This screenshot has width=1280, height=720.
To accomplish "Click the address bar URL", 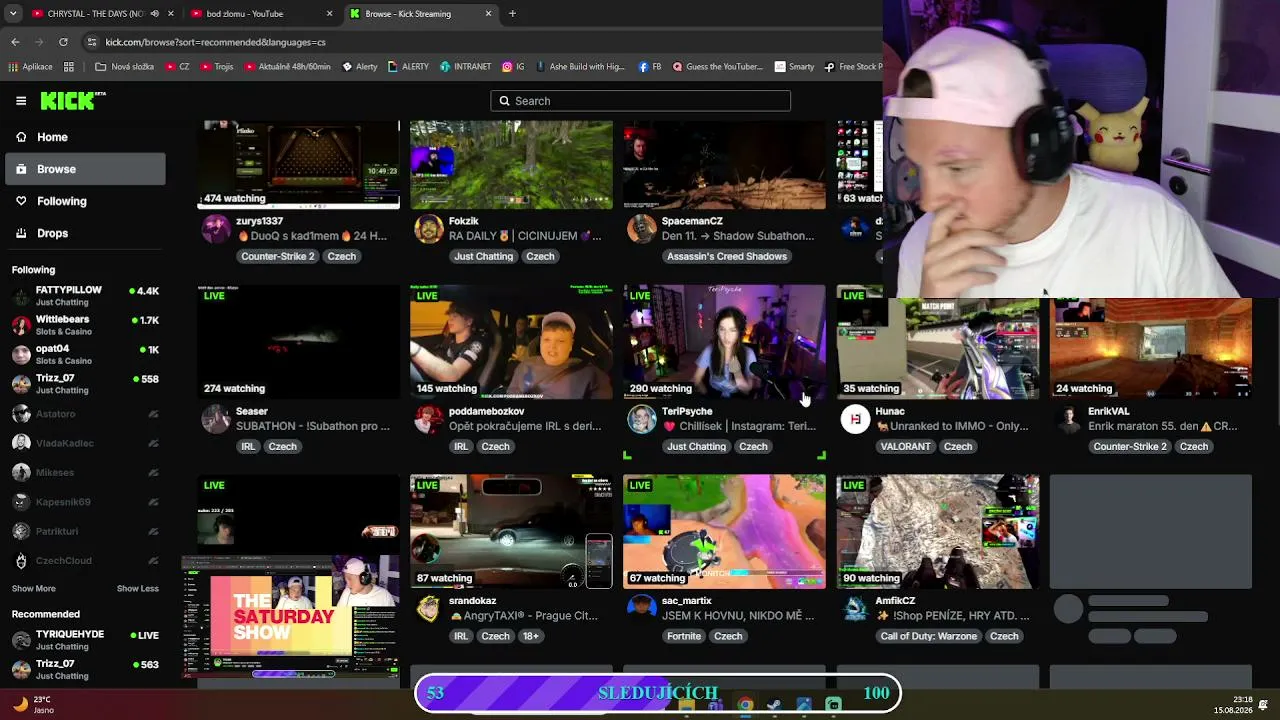I will [x=216, y=42].
